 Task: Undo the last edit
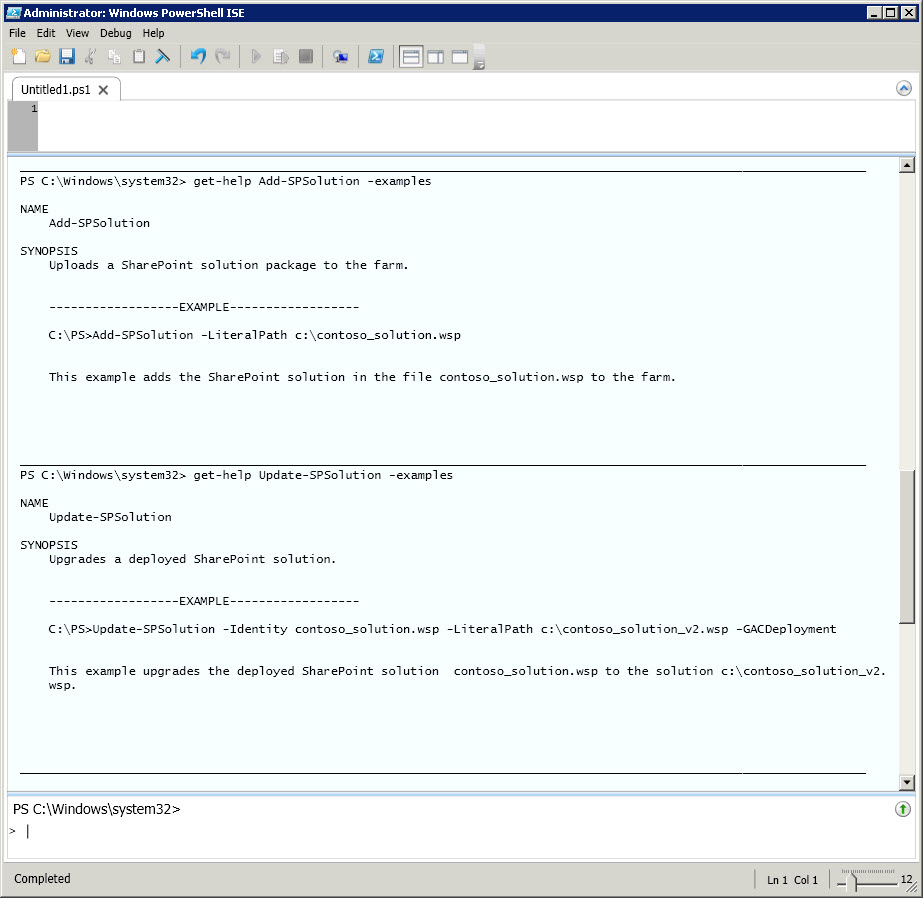coord(198,57)
